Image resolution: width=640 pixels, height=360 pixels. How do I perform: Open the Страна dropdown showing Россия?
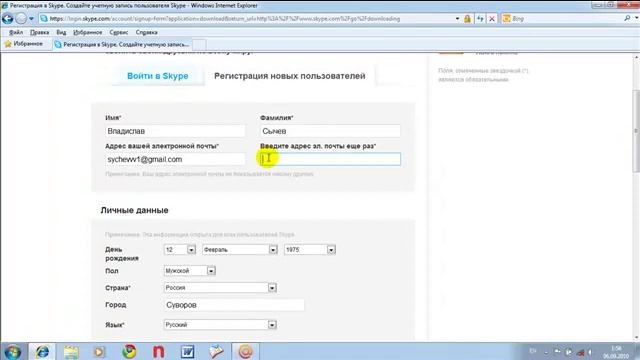220,288
